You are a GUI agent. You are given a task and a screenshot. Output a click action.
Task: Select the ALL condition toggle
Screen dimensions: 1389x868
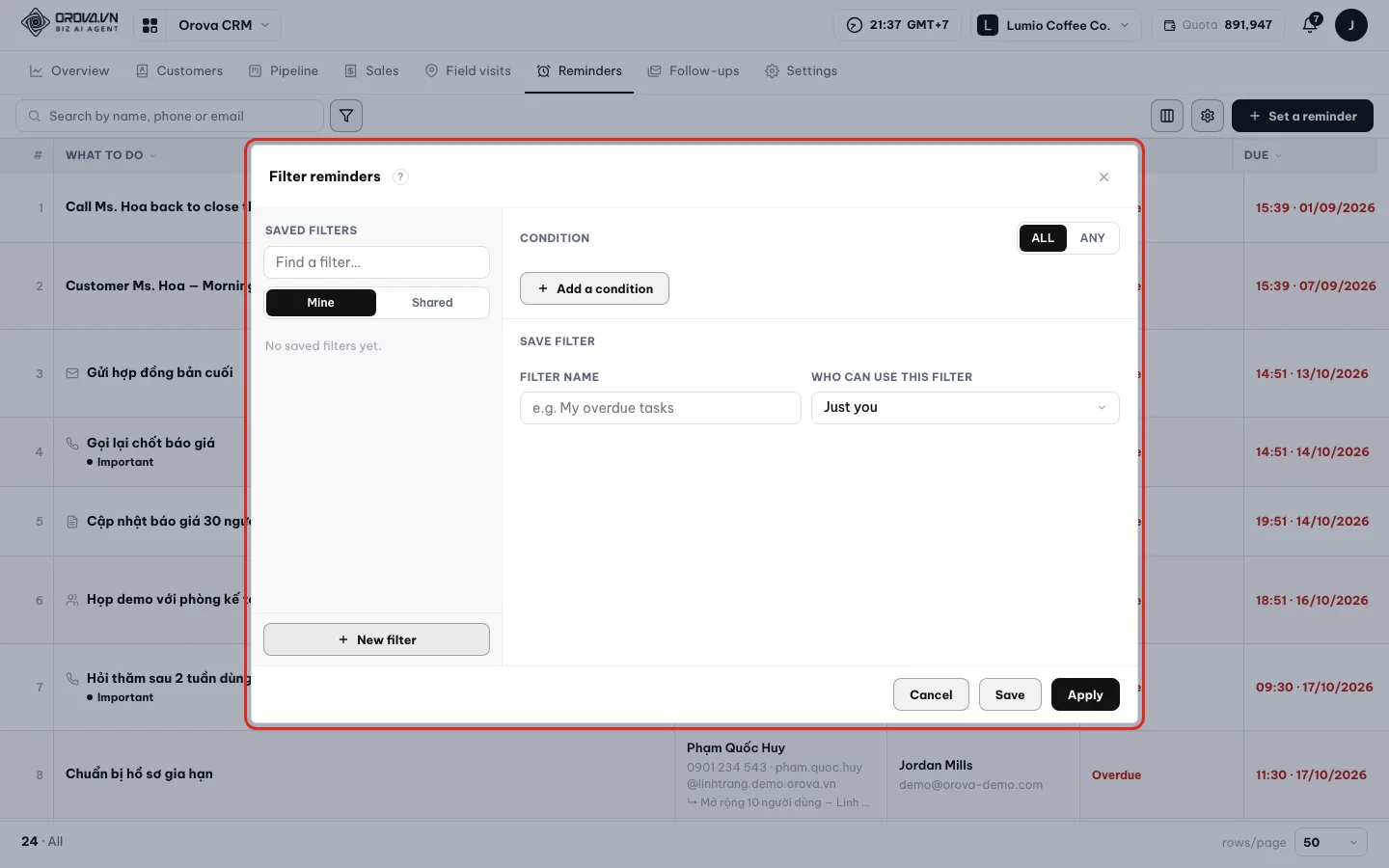pos(1043,238)
